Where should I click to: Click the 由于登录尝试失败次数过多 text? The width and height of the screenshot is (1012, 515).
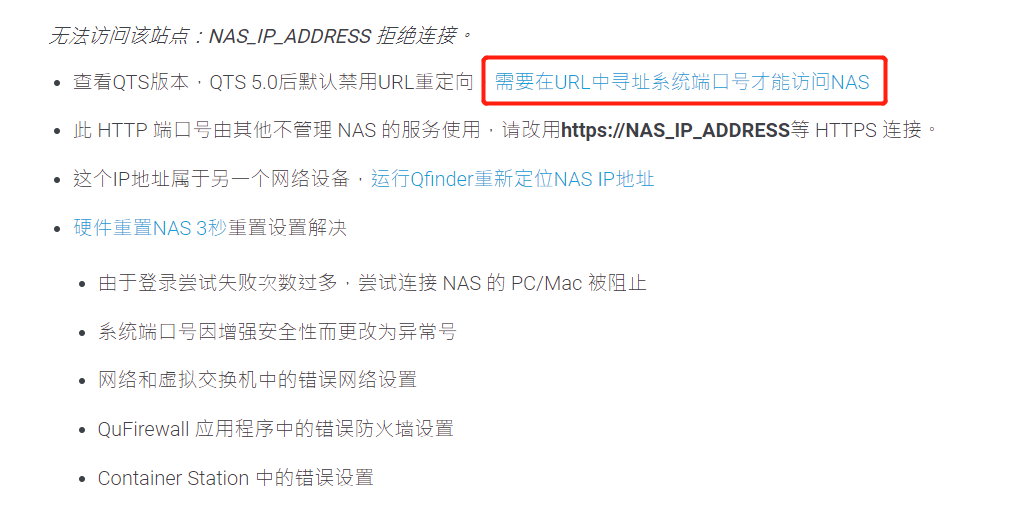218,283
